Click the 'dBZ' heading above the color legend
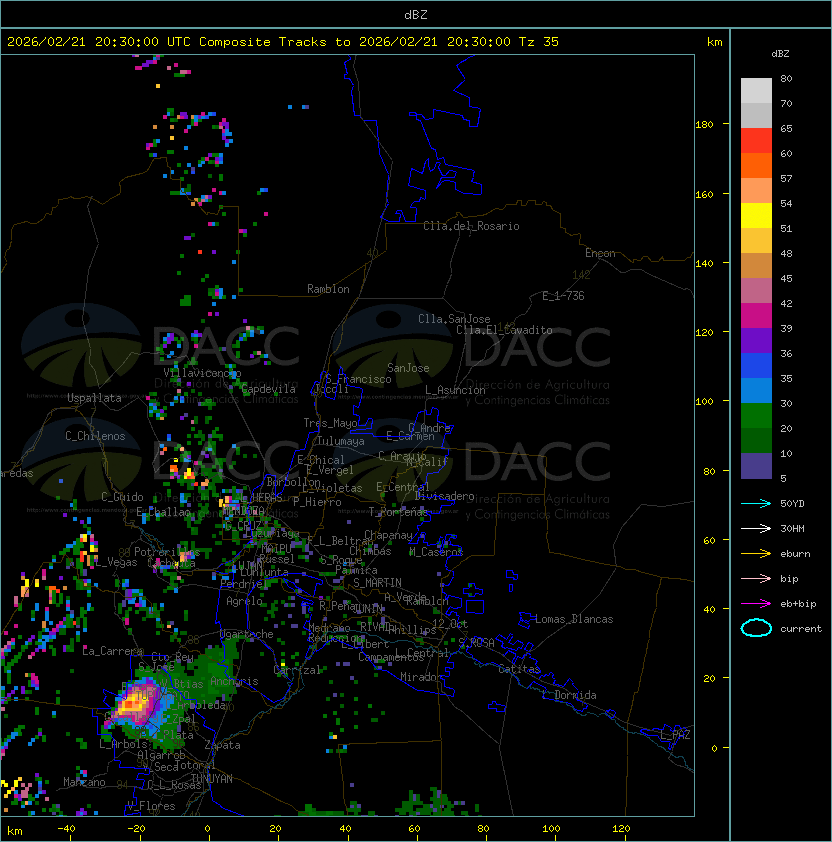 point(780,54)
